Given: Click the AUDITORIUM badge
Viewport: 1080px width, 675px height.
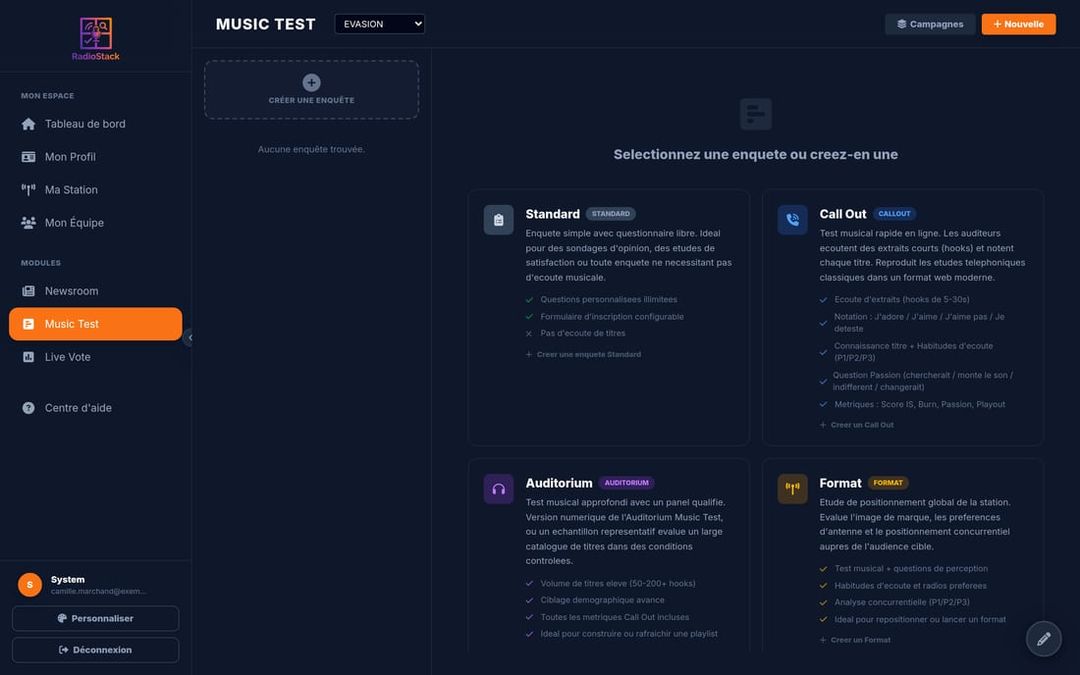Looking at the screenshot, I should tap(626, 483).
